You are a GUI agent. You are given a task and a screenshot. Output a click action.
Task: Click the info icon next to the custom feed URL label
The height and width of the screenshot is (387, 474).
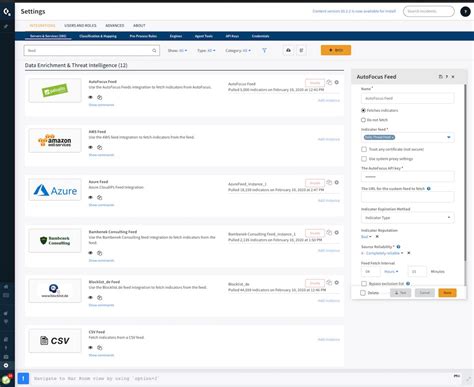pos(429,189)
